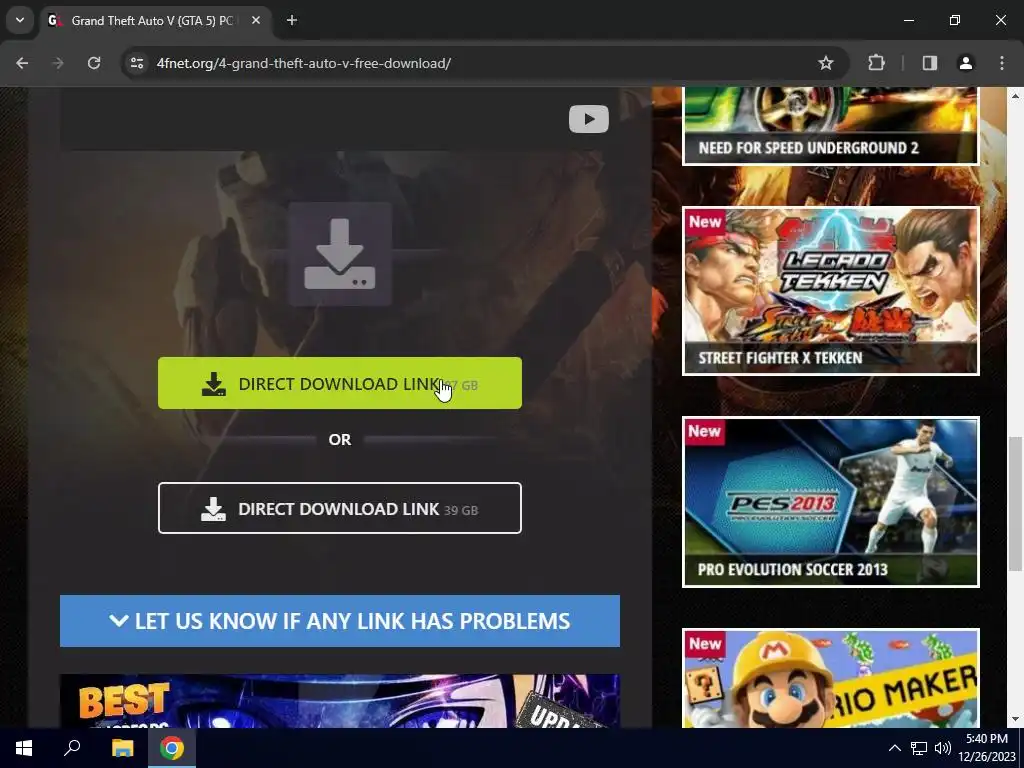Click the address bar URL

304,63
